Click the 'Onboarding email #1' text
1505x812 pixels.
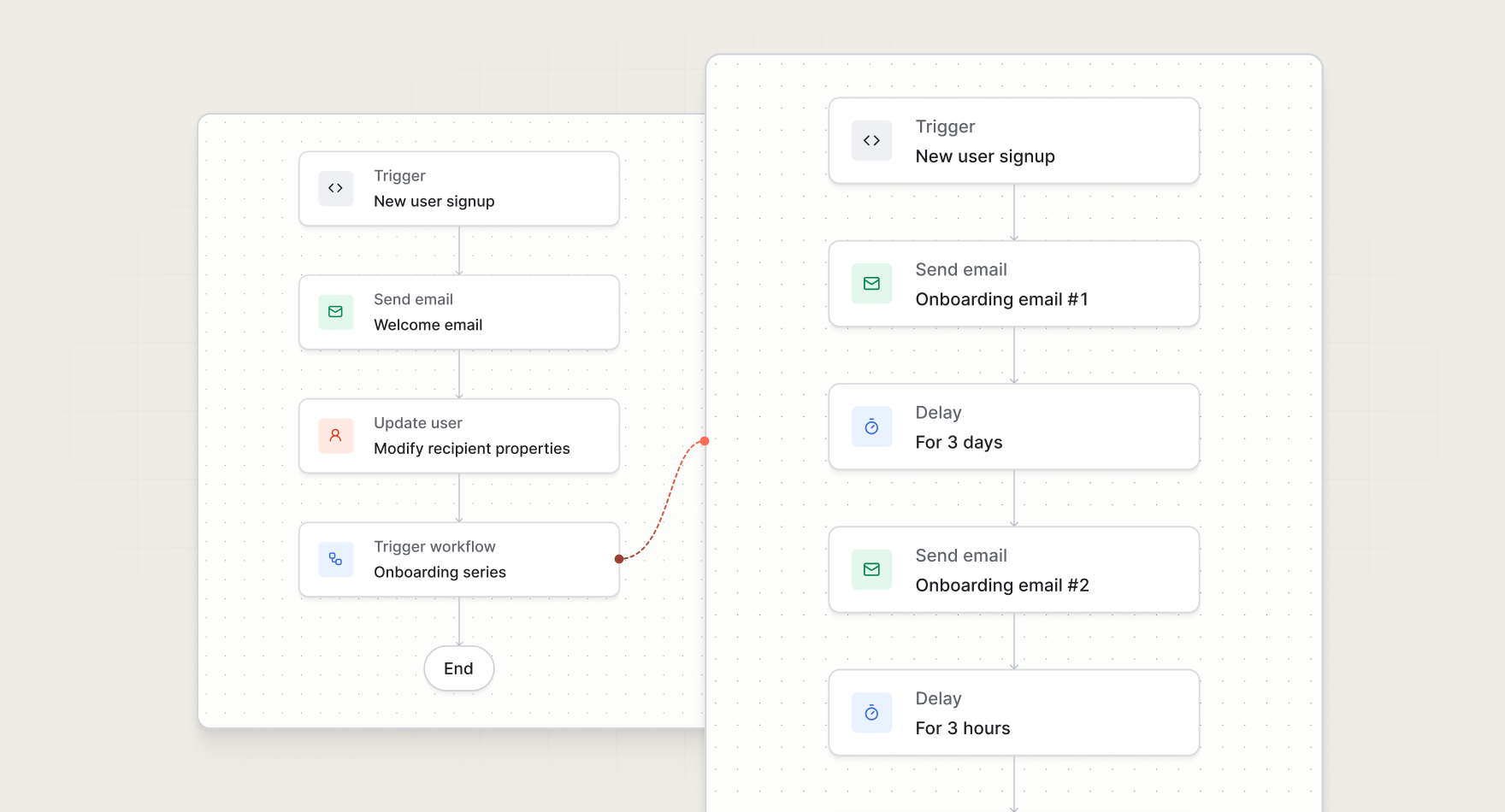coord(1001,299)
